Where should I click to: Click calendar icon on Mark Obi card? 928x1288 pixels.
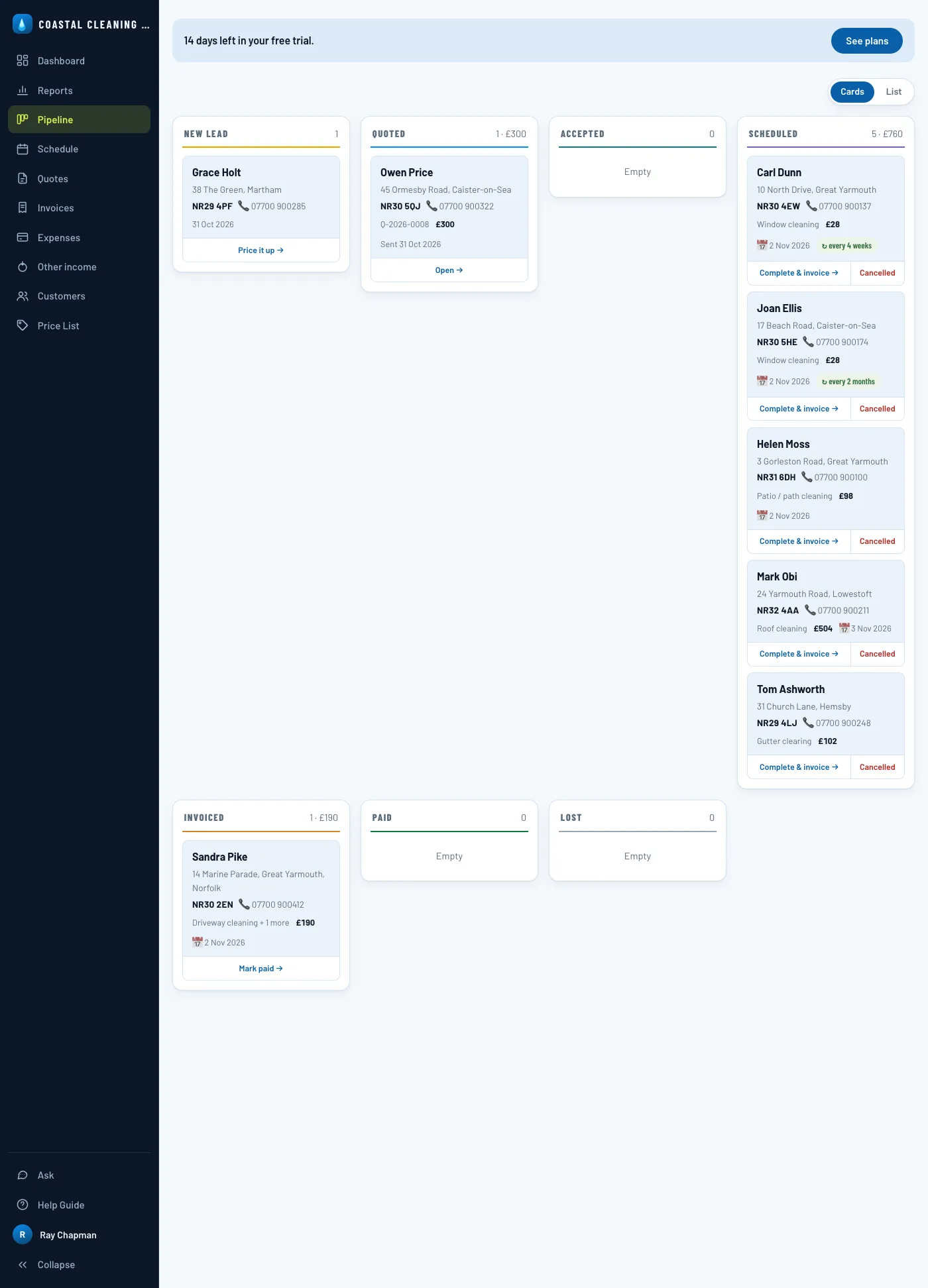click(844, 628)
